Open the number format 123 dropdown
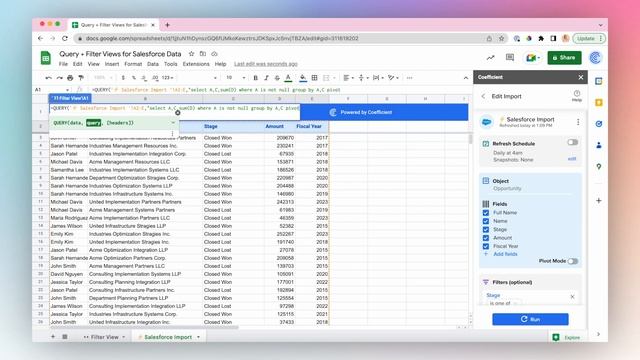 point(168,78)
